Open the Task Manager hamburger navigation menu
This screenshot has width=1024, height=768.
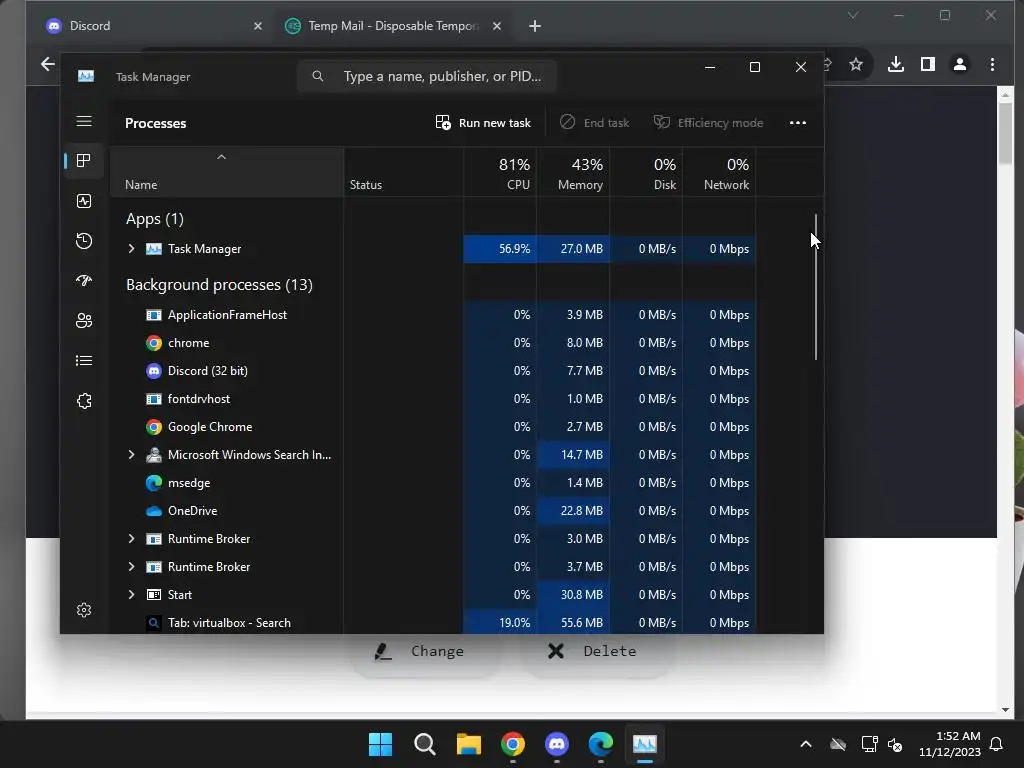coord(84,121)
